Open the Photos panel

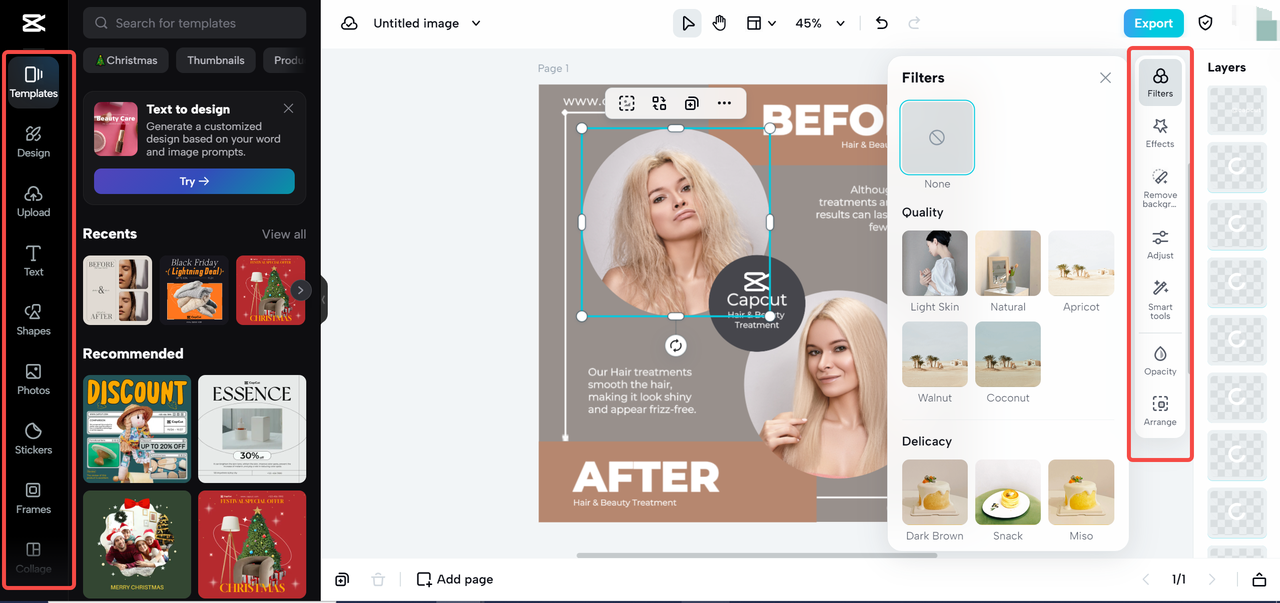34,379
